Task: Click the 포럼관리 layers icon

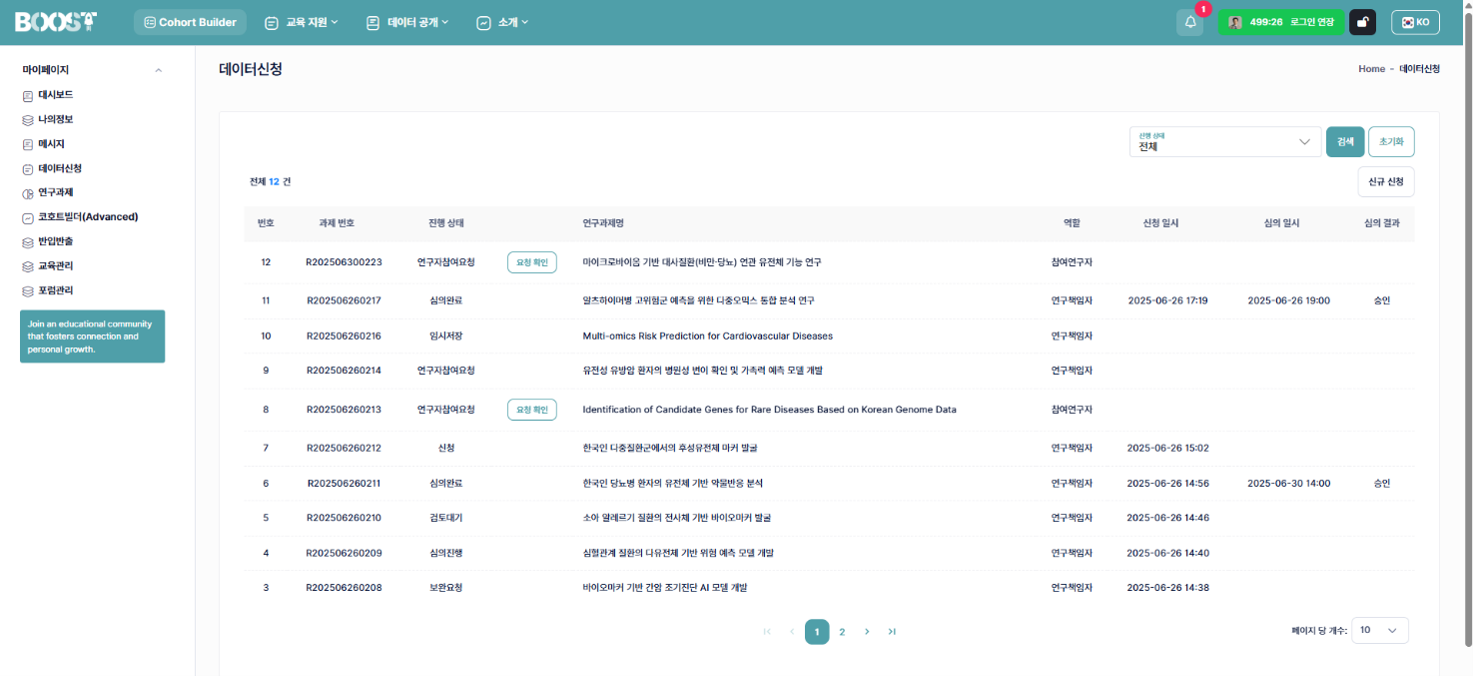Action: point(28,291)
